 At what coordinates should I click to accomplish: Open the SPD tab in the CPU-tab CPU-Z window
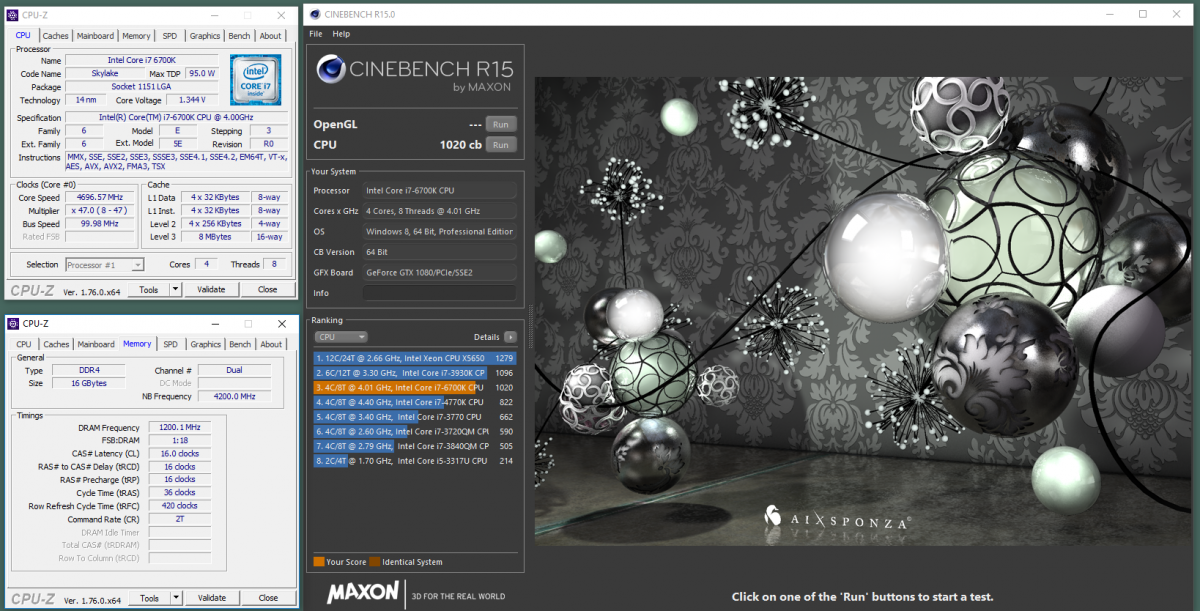pyautogui.click(x=170, y=36)
